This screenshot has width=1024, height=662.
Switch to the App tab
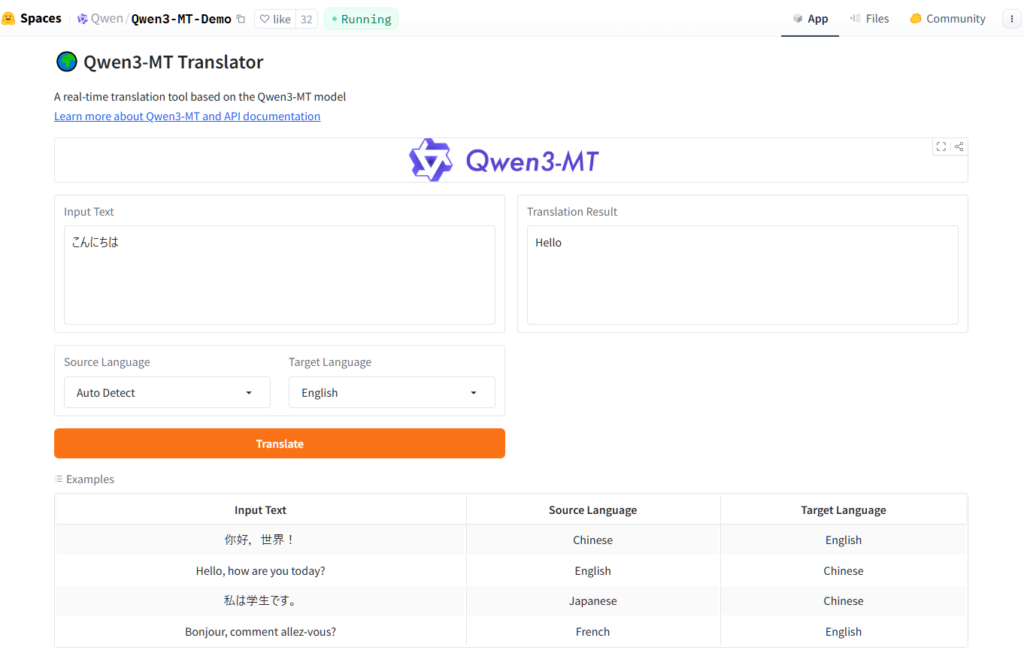tap(810, 19)
